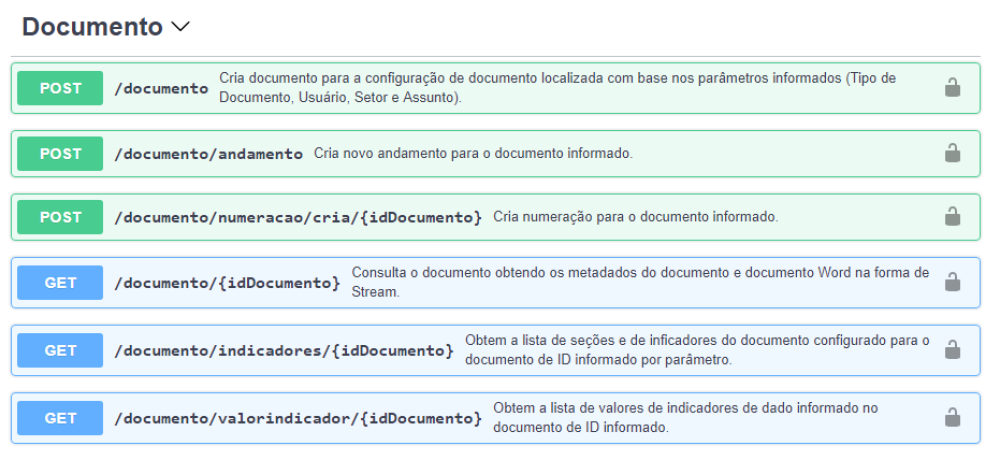Open authorization lock on GET /documento/{idDocumento}
1000x460 pixels.
pyautogui.click(x=953, y=283)
